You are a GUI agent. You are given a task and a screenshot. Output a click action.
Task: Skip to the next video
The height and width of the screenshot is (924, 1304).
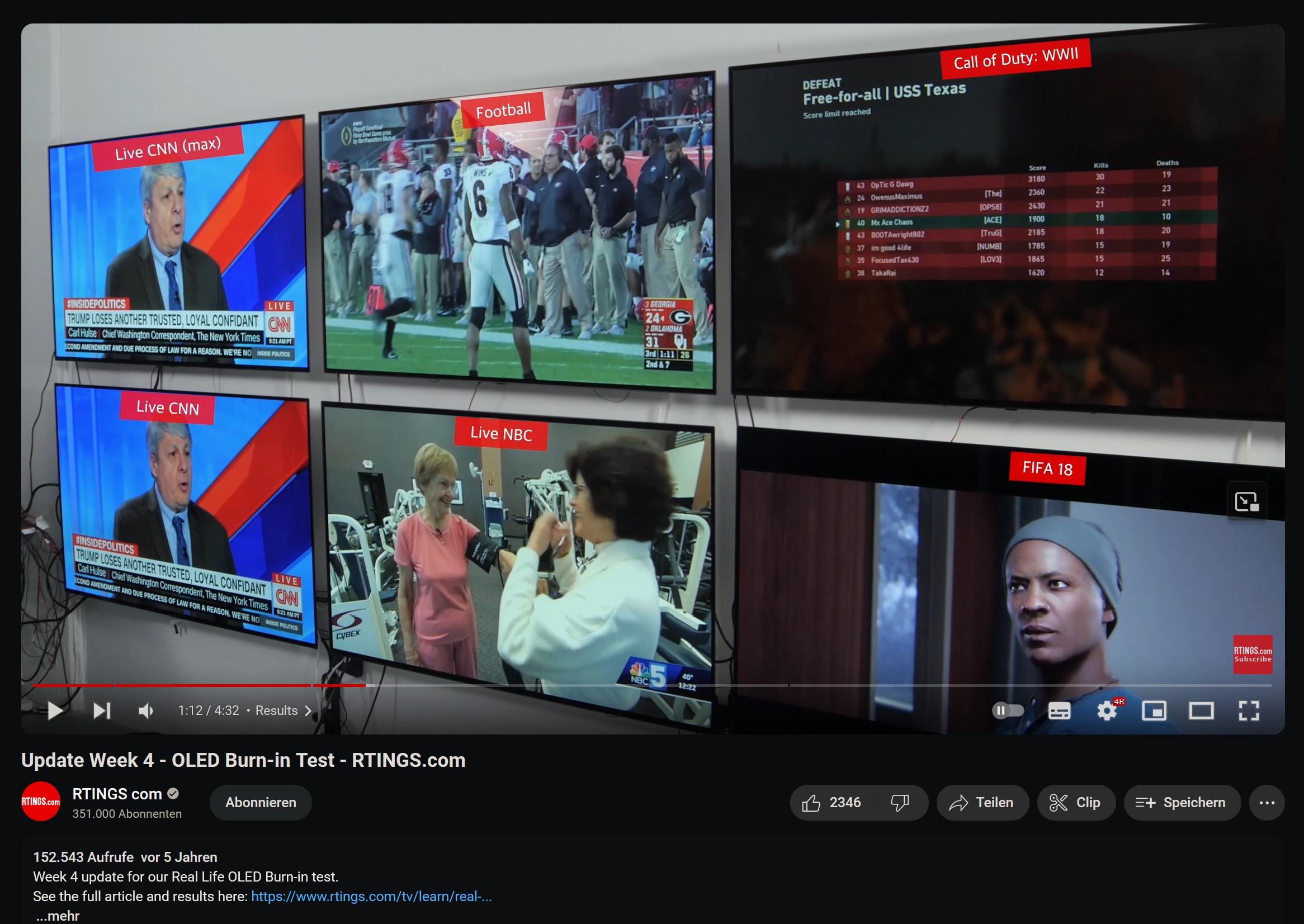pyautogui.click(x=102, y=710)
